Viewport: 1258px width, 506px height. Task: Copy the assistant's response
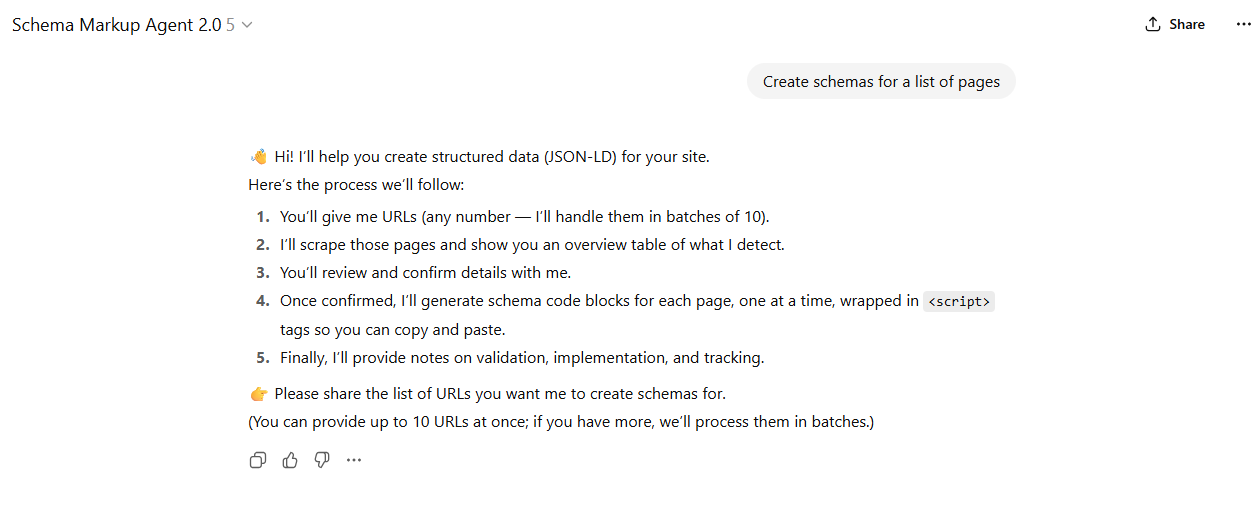tap(258, 460)
